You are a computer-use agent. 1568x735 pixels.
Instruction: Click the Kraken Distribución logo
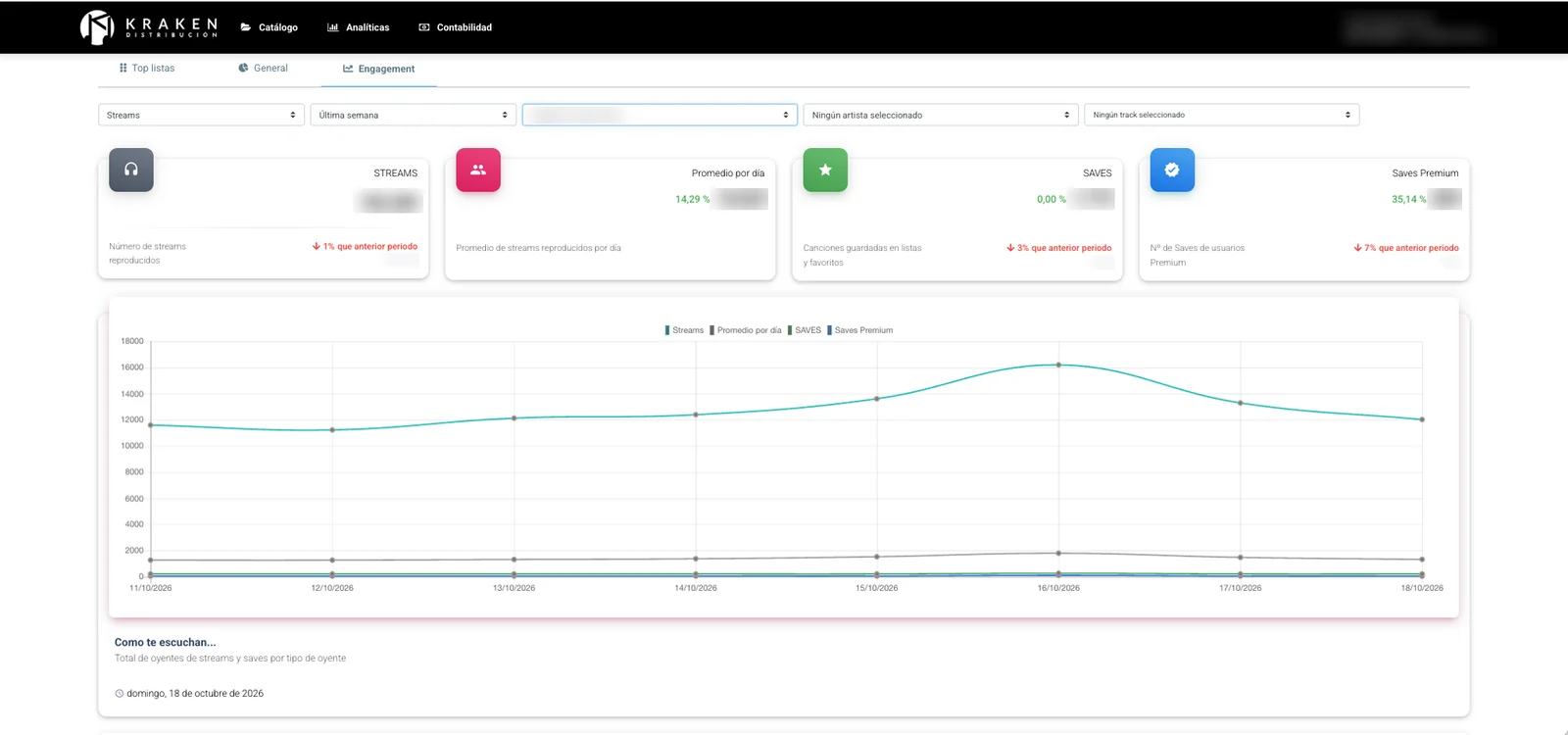click(149, 27)
